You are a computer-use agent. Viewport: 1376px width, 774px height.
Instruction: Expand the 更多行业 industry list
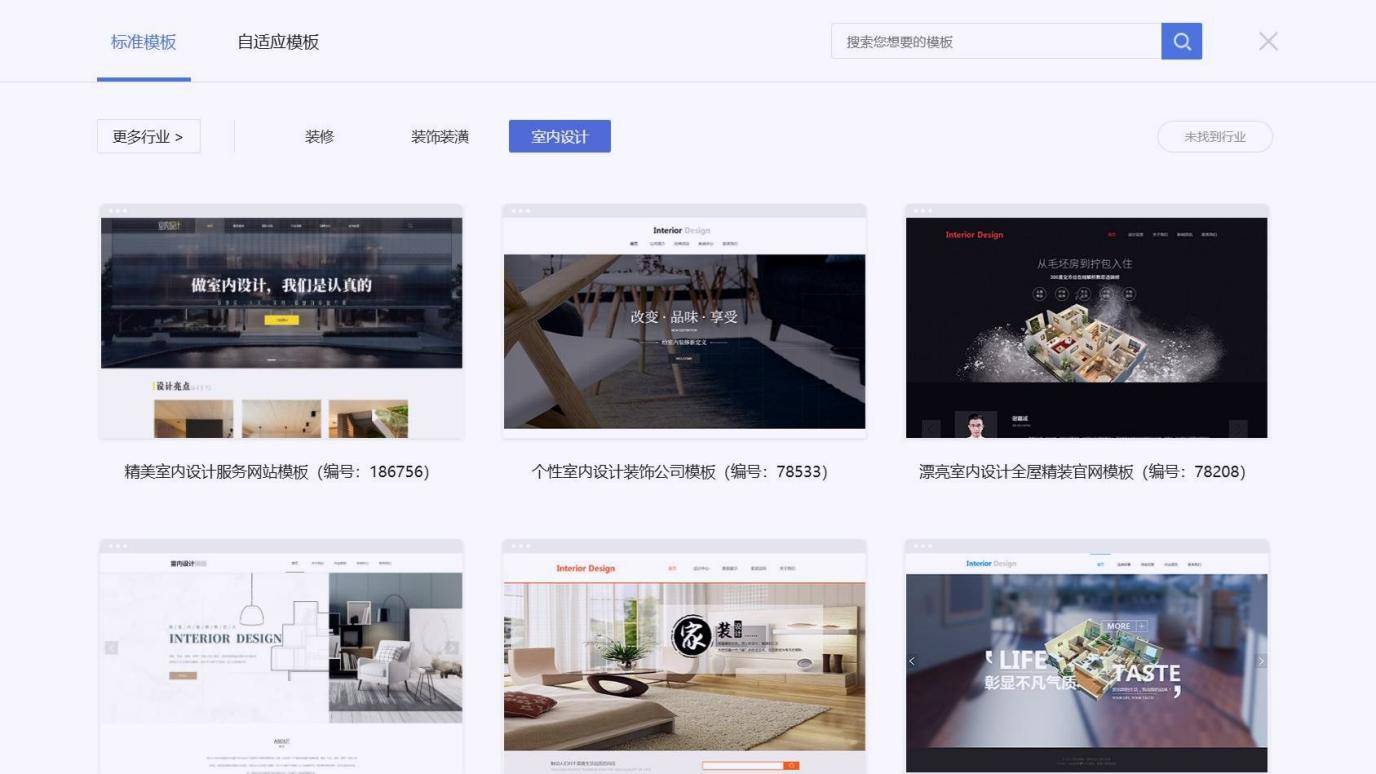[148, 137]
